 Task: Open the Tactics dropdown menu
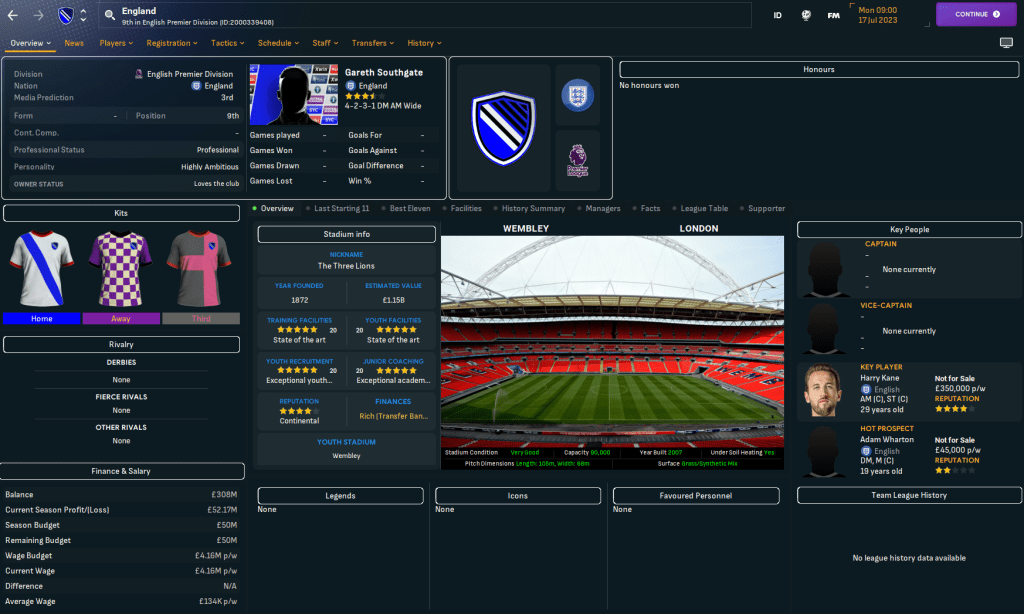point(227,43)
